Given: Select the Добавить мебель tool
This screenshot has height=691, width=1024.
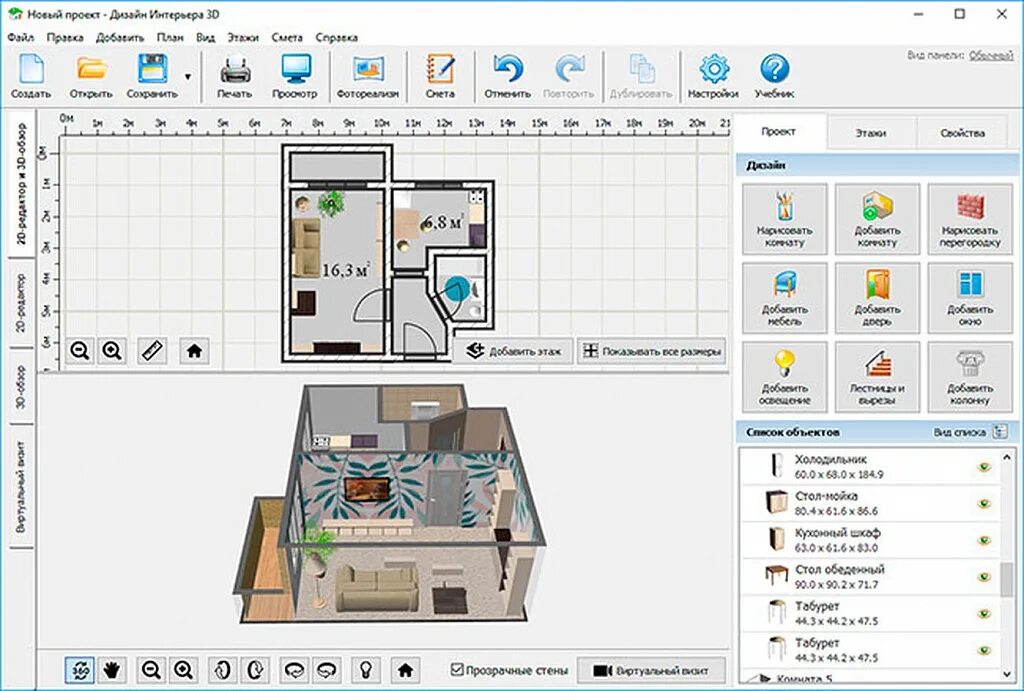Looking at the screenshot, I should coord(785,297).
